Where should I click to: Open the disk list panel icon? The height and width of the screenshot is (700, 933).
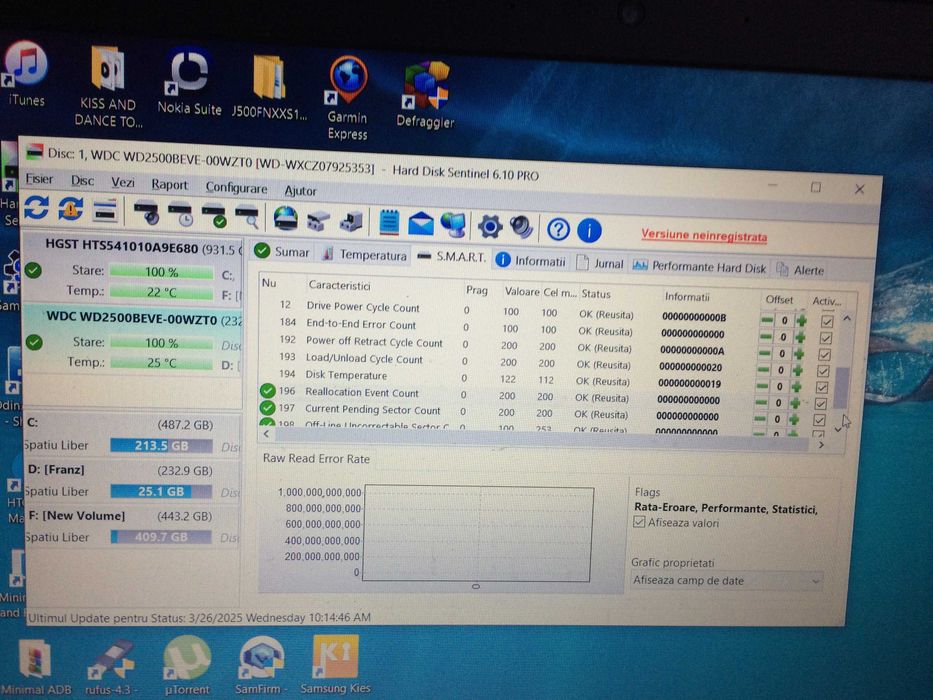[105, 210]
